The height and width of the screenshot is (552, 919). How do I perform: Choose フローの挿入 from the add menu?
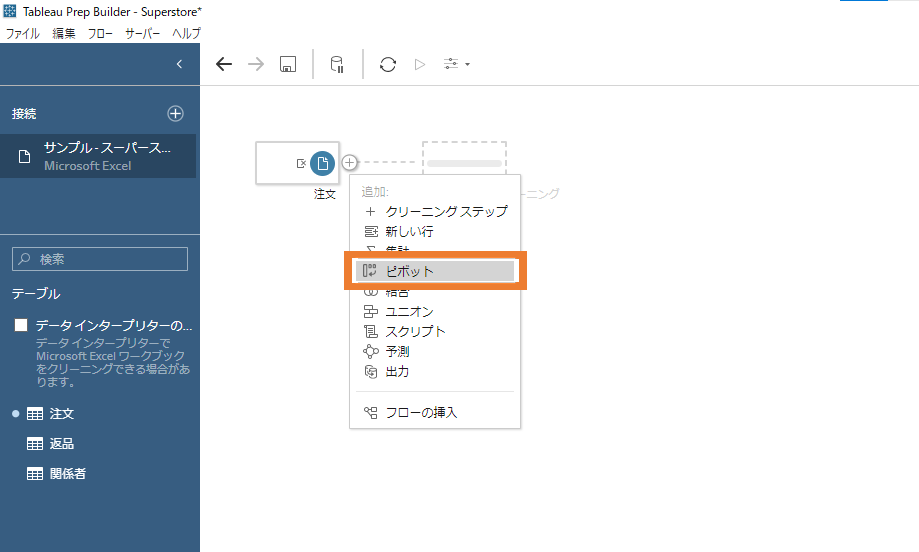pos(435,413)
